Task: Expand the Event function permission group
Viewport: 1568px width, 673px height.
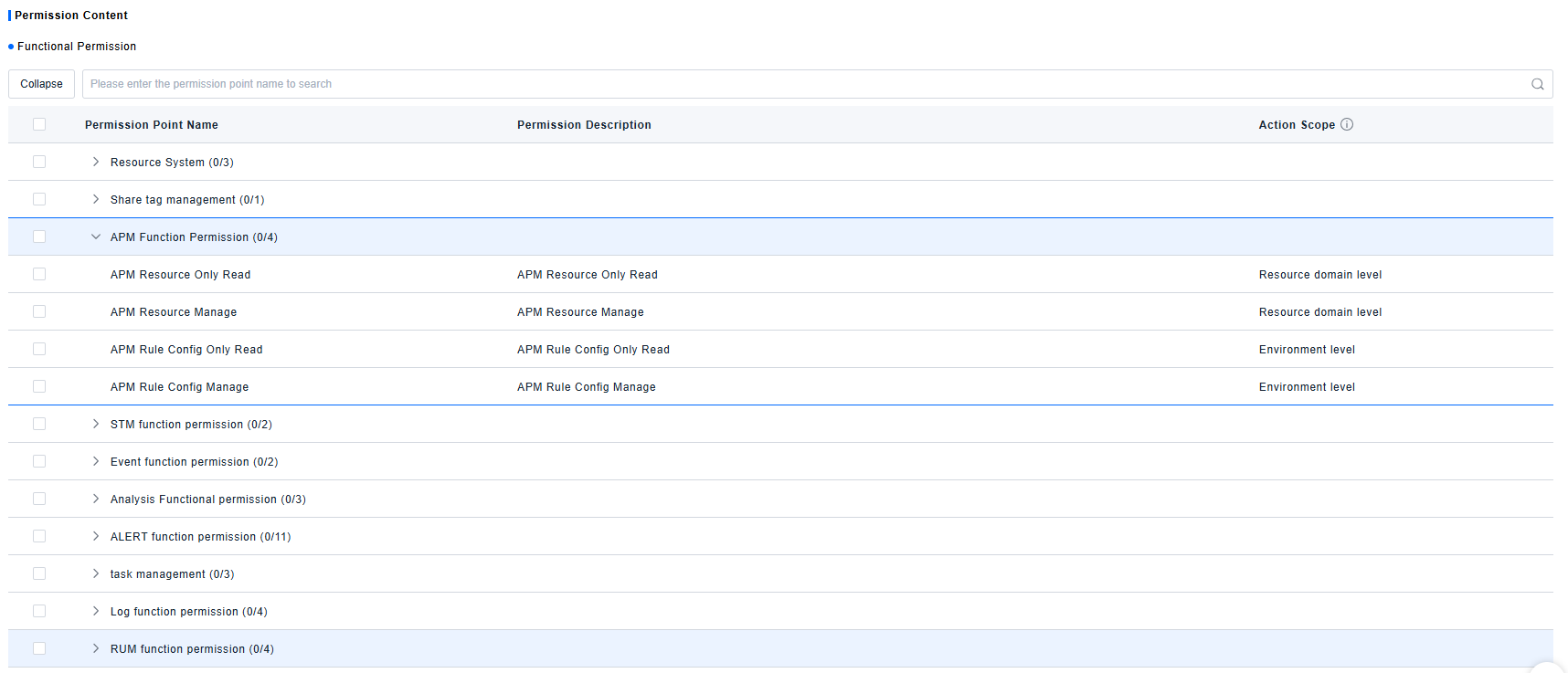Action: 96,461
